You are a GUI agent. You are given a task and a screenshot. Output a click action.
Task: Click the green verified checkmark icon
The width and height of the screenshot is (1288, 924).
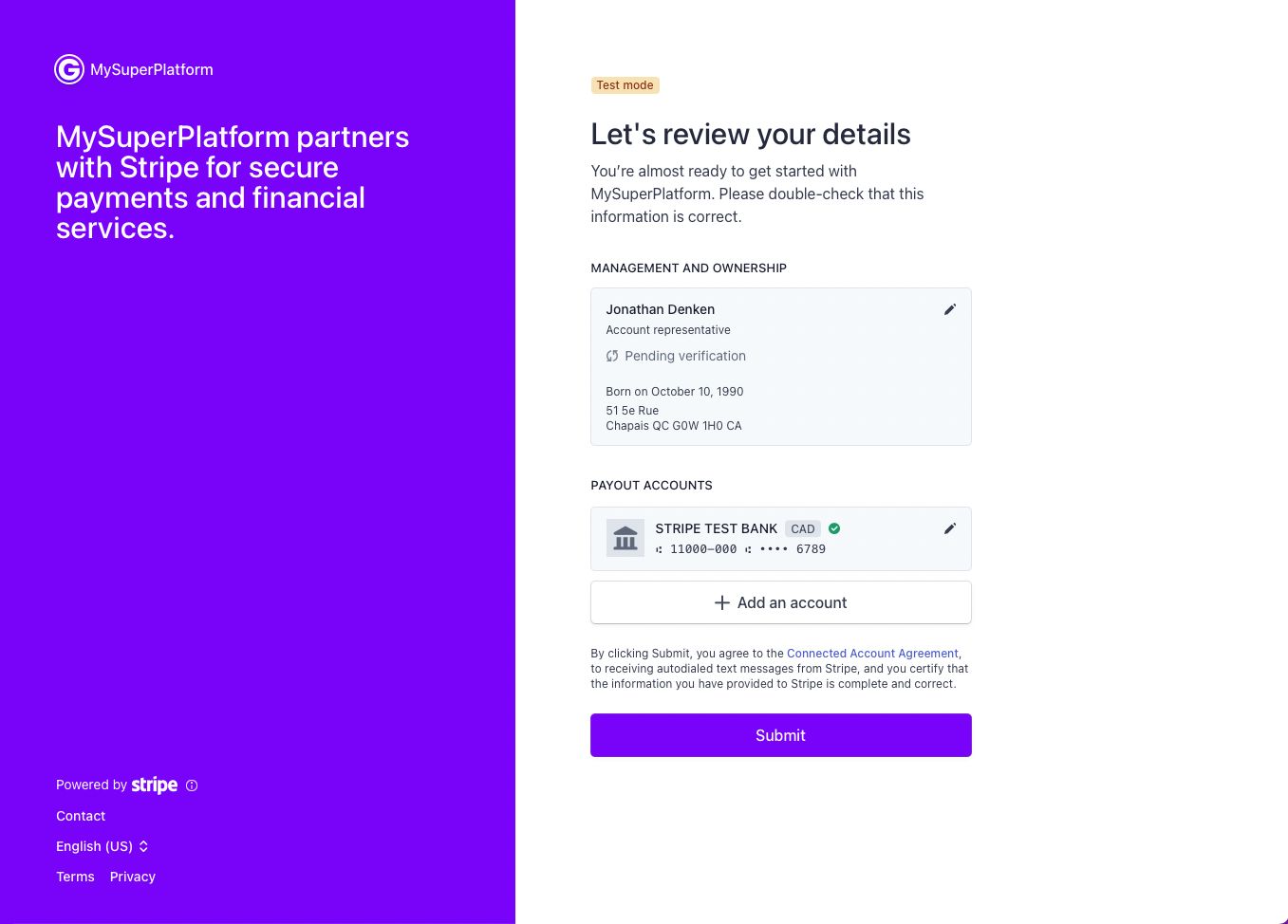coord(834,528)
